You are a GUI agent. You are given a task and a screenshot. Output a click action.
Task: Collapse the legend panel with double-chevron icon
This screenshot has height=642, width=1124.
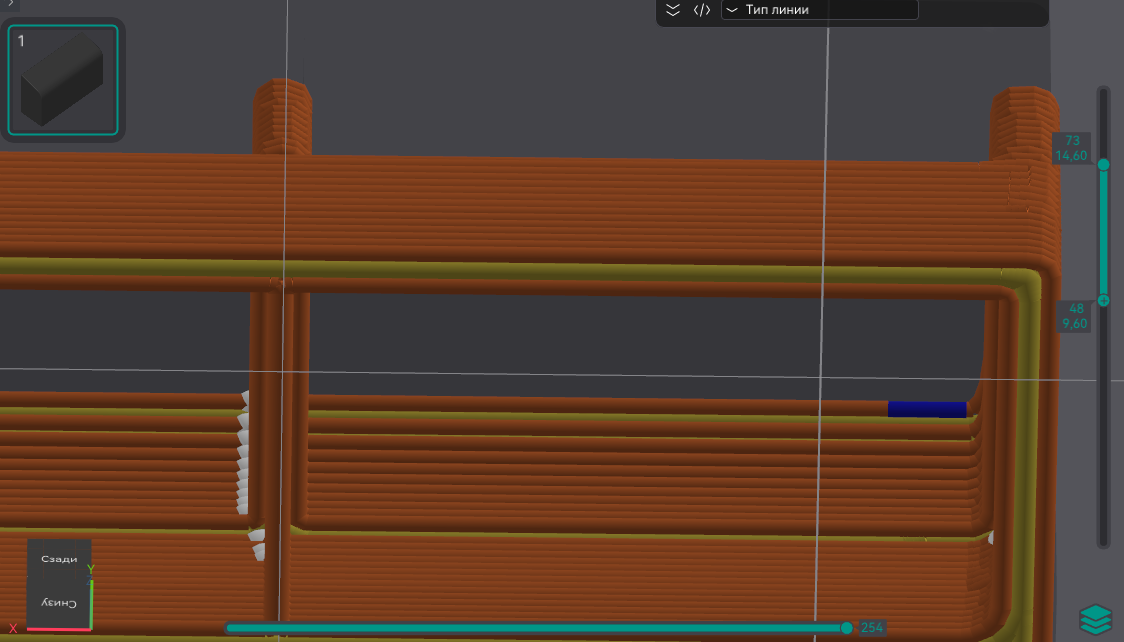coord(673,10)
